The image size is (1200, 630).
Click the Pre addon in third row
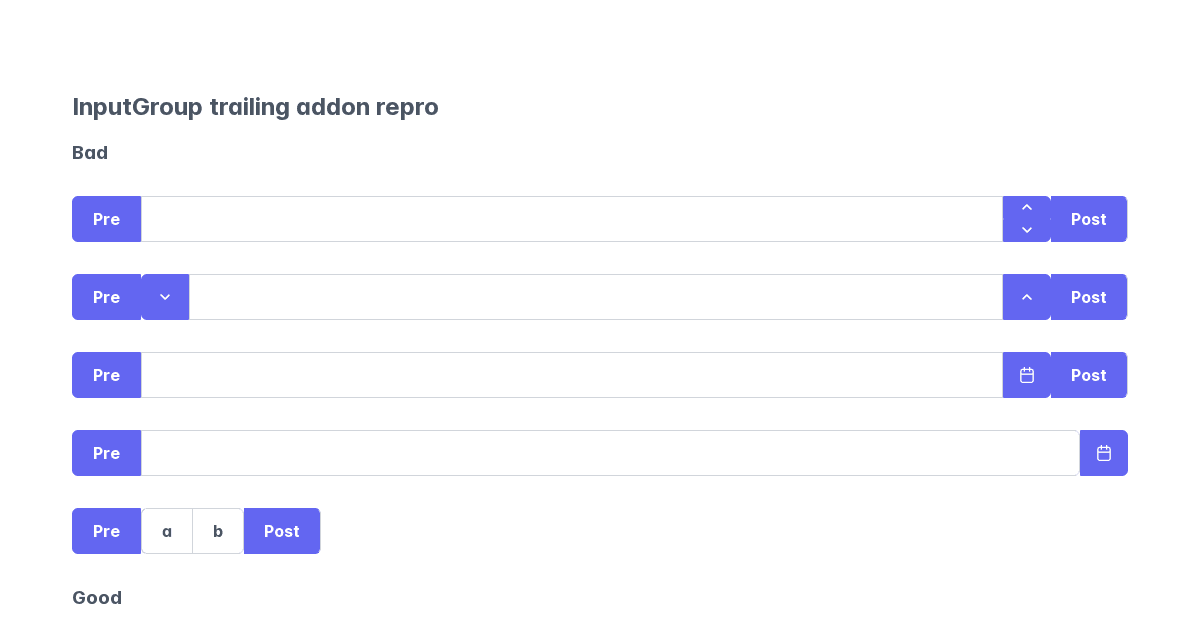(107, 375)
